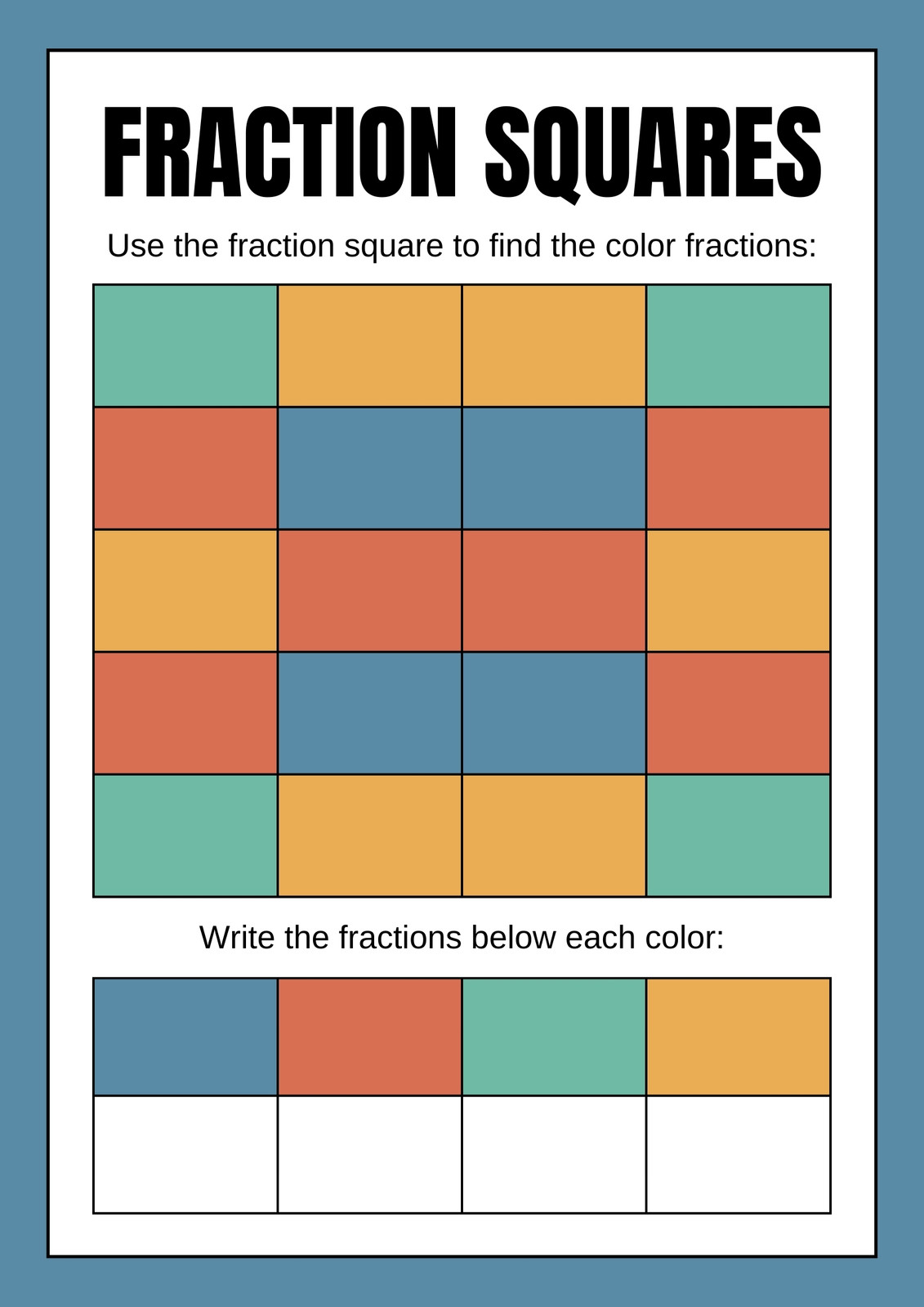
Task: Select the blank answer box below green swatch
Action: click(x=554, y=1154)
